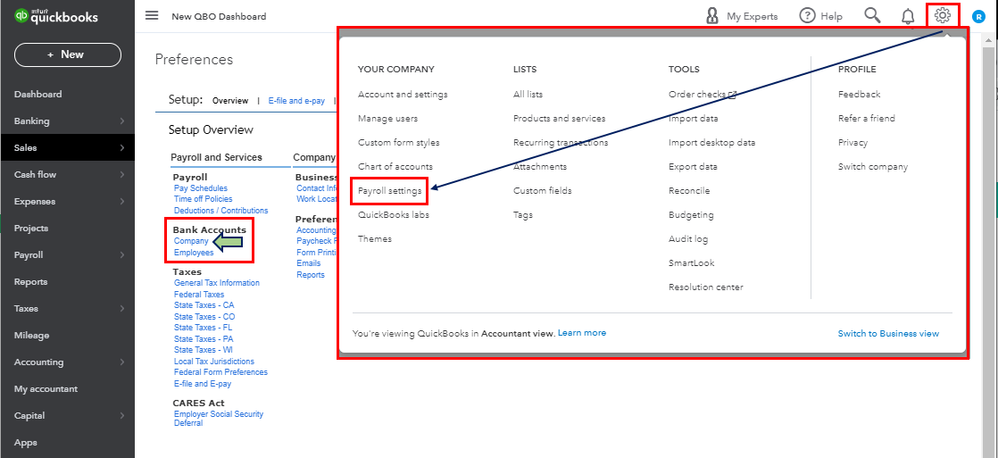This screenshot has height=458, width=998.
Task: Click the settings gear icon
Action: pyautogui.click(x=943, y=15)
